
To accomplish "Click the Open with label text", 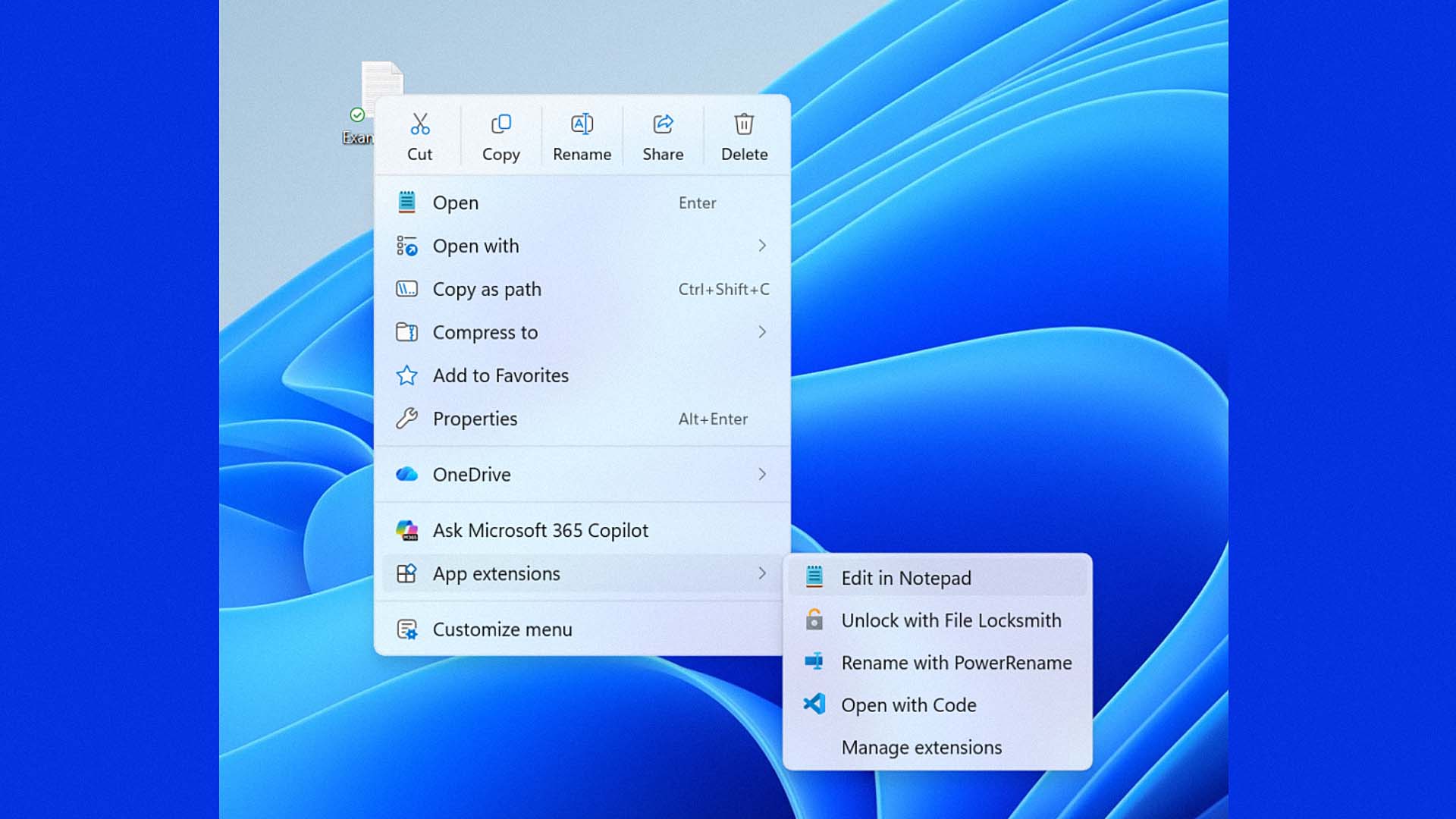I will [476, 246].
